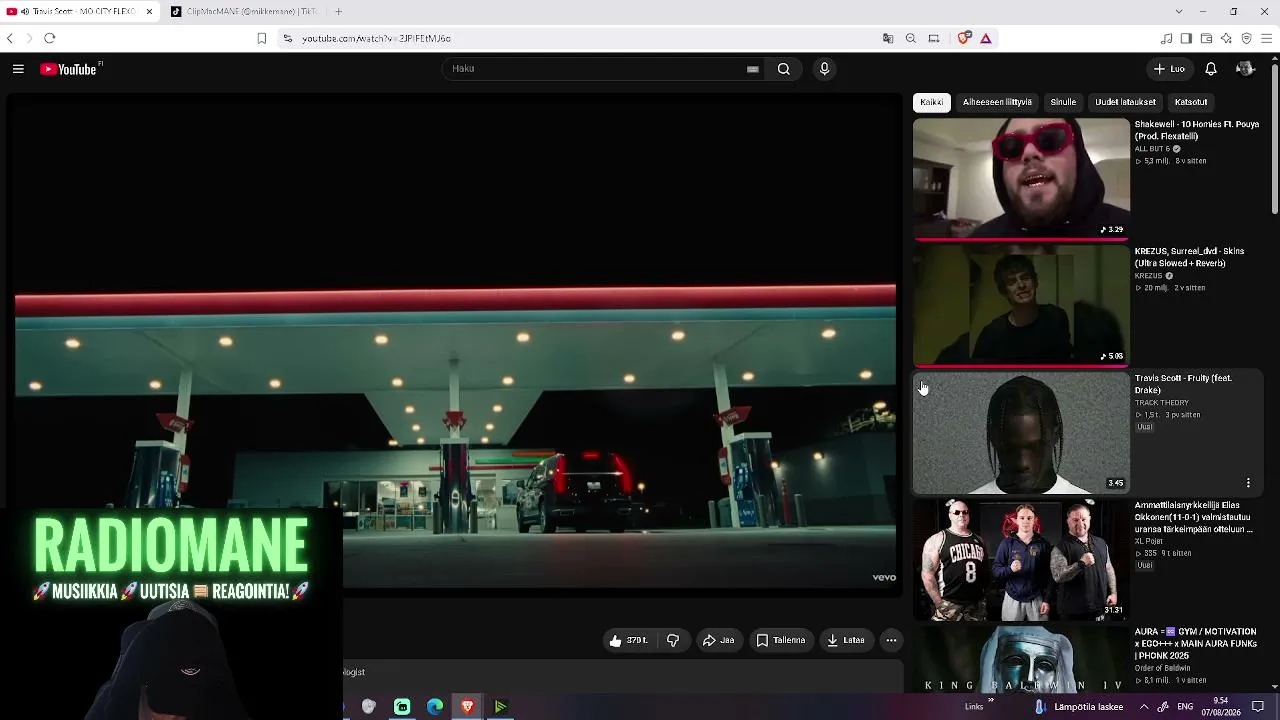This screenshot has width=1280, height=720.
Task: Click the Luo create button
Action: point(1169,69)
